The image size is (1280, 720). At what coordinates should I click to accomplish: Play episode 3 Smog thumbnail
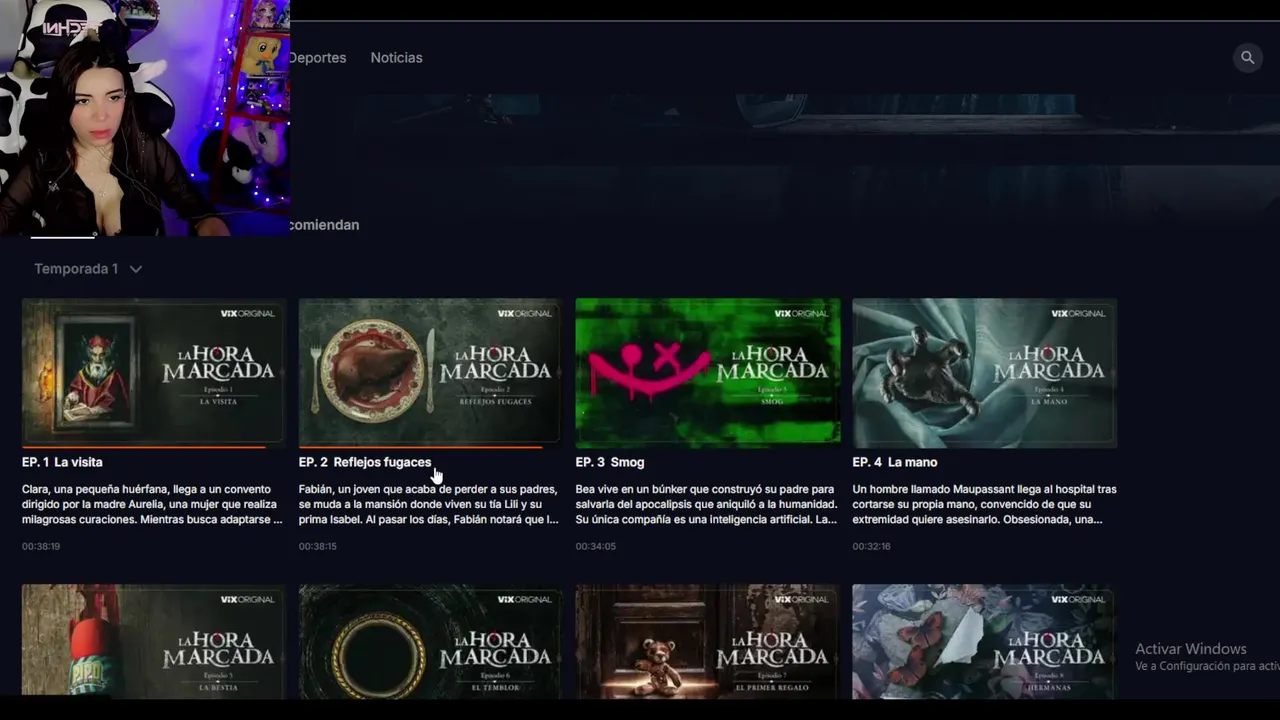click(x=708, y=372)
